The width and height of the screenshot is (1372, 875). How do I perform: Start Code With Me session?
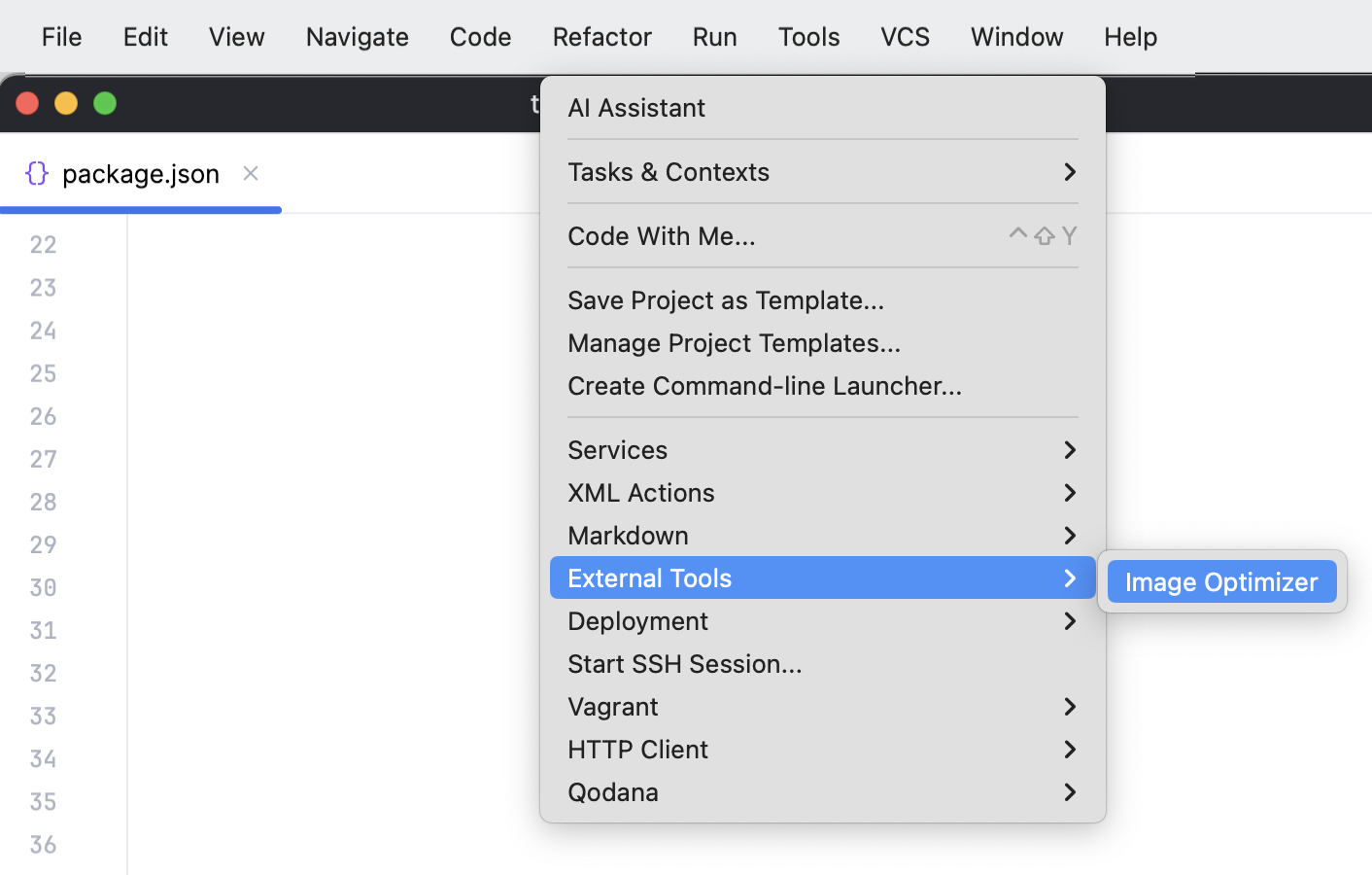click(662, 235)
